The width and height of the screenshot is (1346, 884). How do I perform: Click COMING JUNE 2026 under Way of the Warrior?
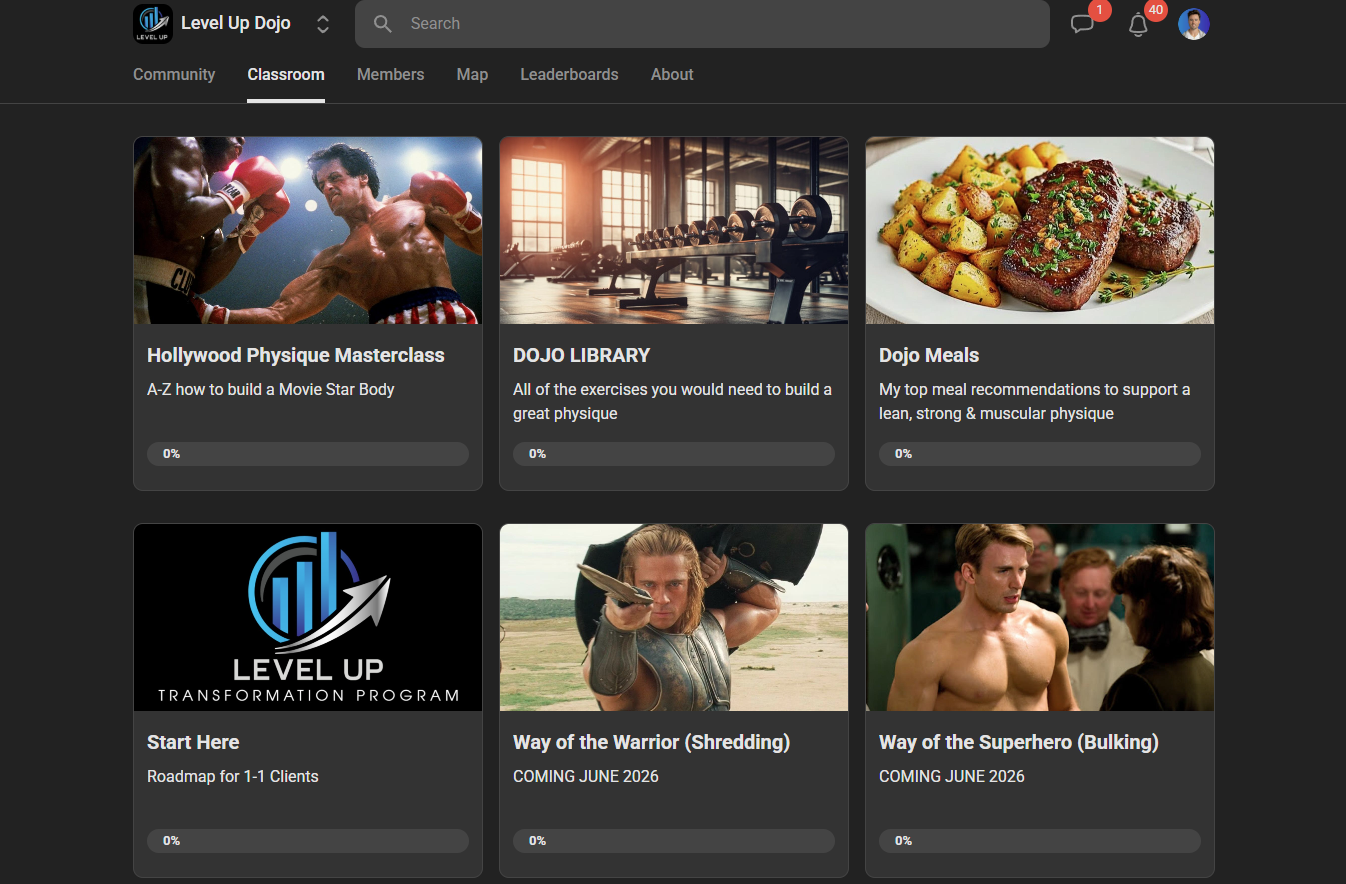pos(586,776)
